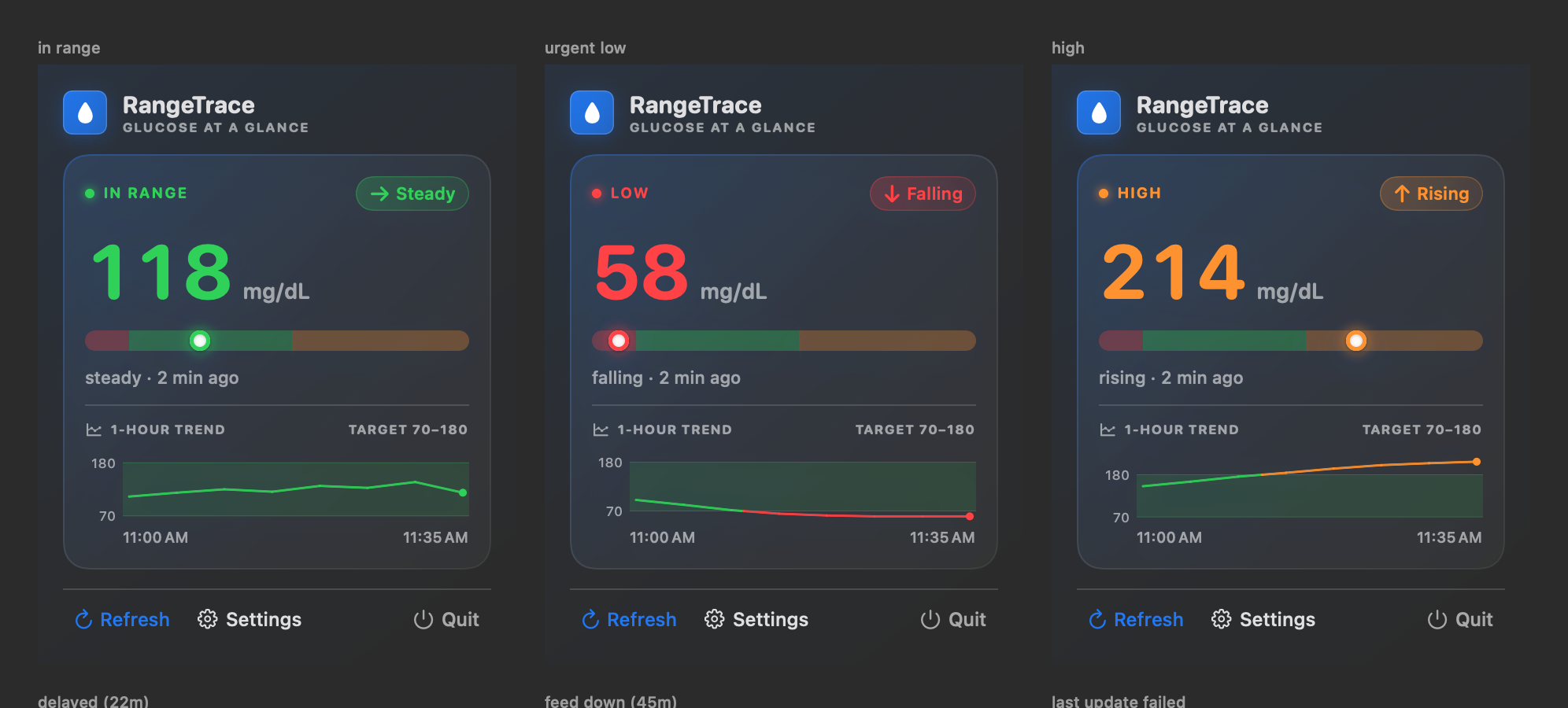1568x708 pixels.
Task: Click the green marker on the in range glucose bar
Action: click(x=200, y=341)
